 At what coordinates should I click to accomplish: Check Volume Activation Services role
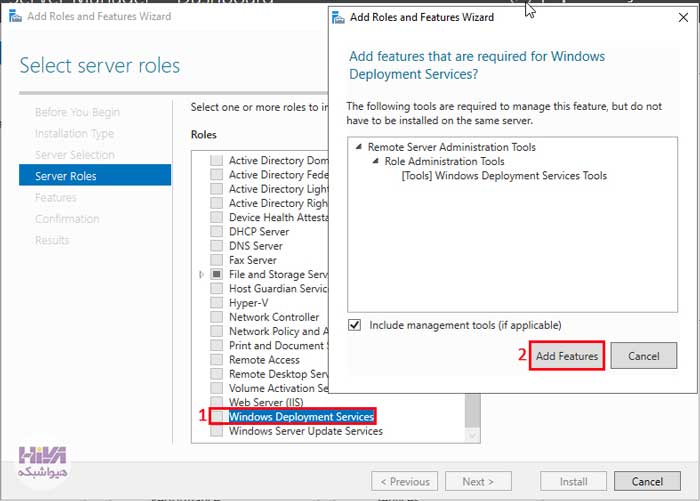pos(217,388)
